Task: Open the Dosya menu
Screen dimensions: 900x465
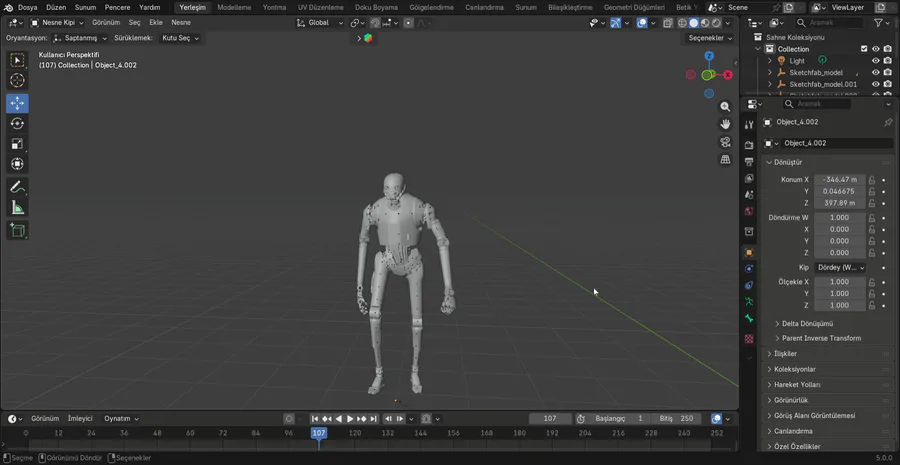Action: [28, 7]
